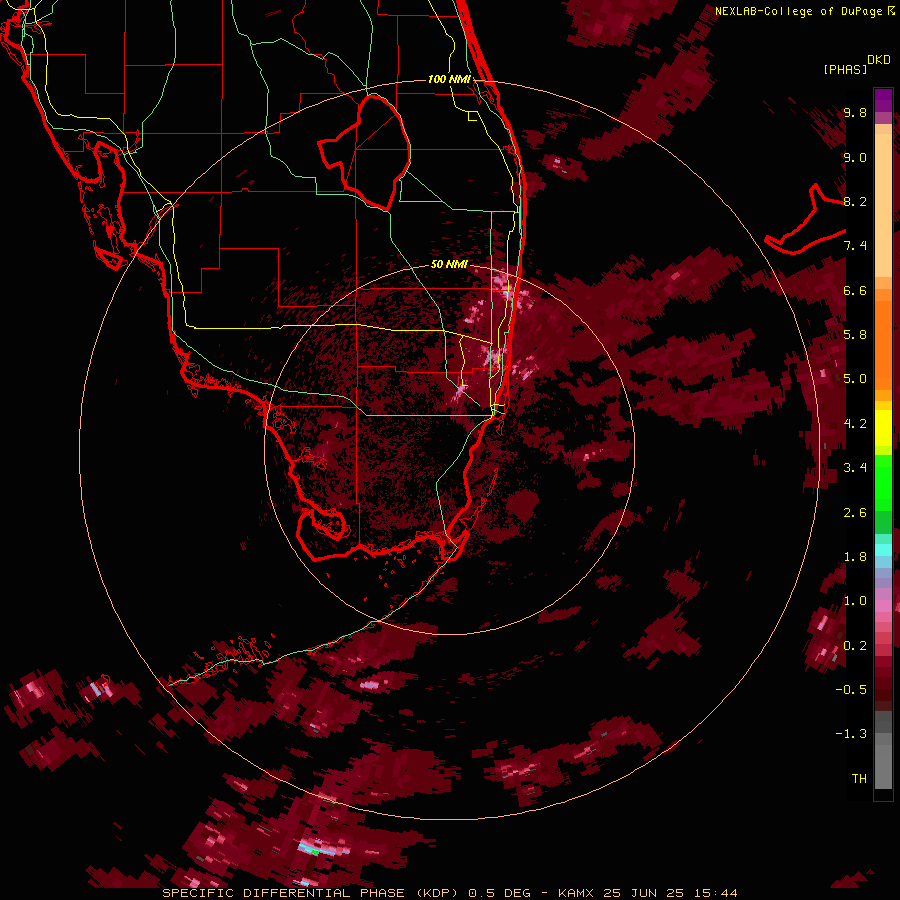Click the 5.8 color scale label
This screenshot has height=900, width=900.
855,335
